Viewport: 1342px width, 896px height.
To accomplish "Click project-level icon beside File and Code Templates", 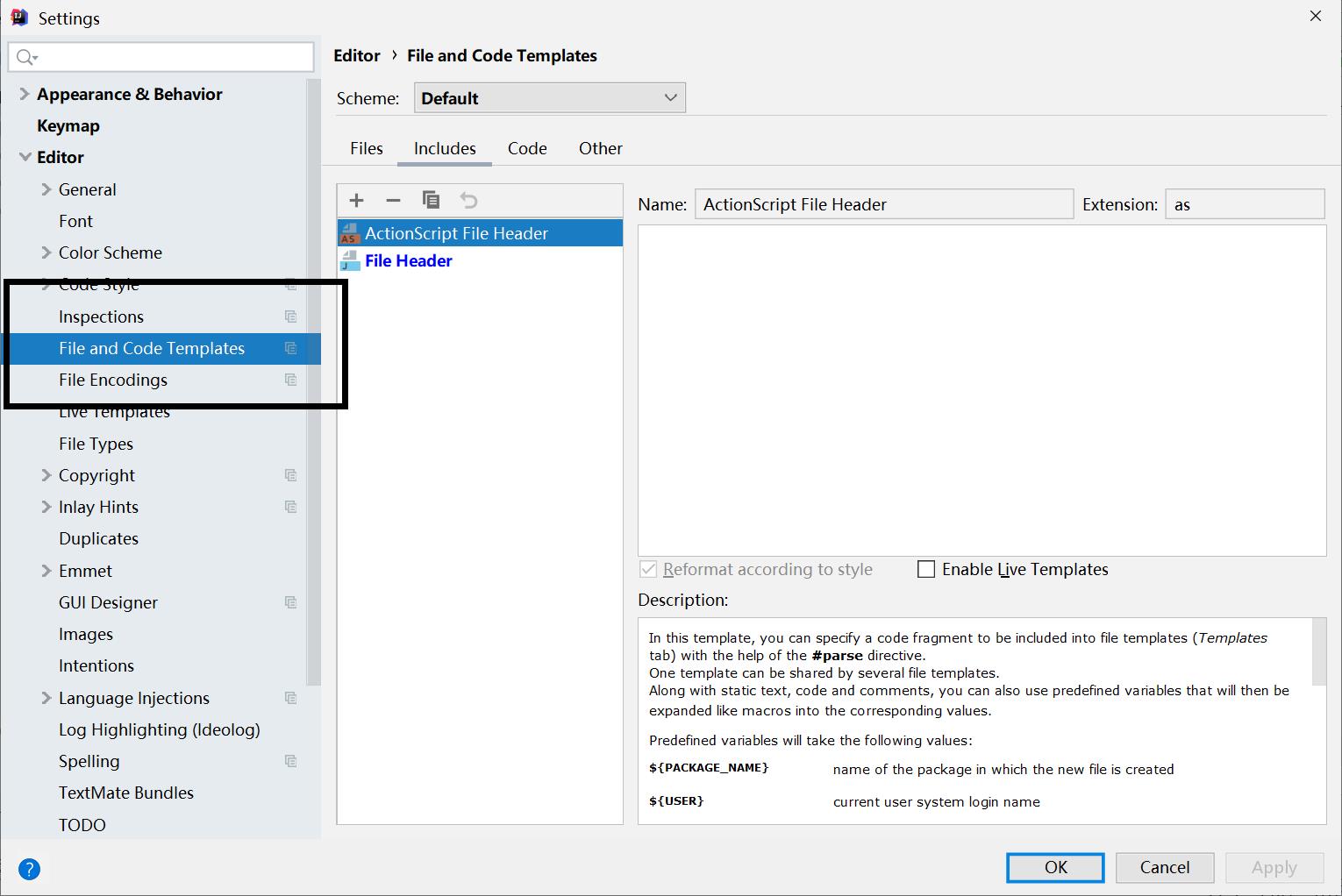I will [291, 348].
